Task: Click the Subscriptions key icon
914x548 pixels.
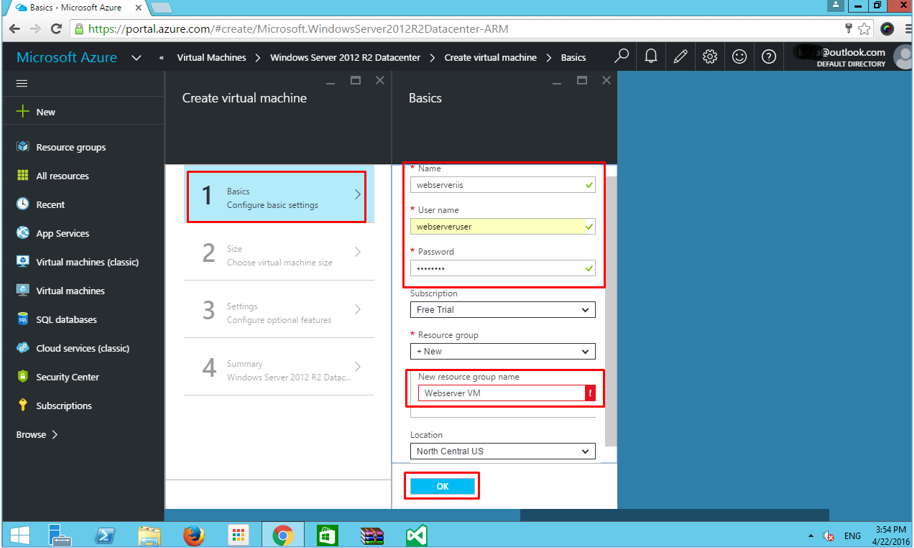Action: (x=23, y=405)
